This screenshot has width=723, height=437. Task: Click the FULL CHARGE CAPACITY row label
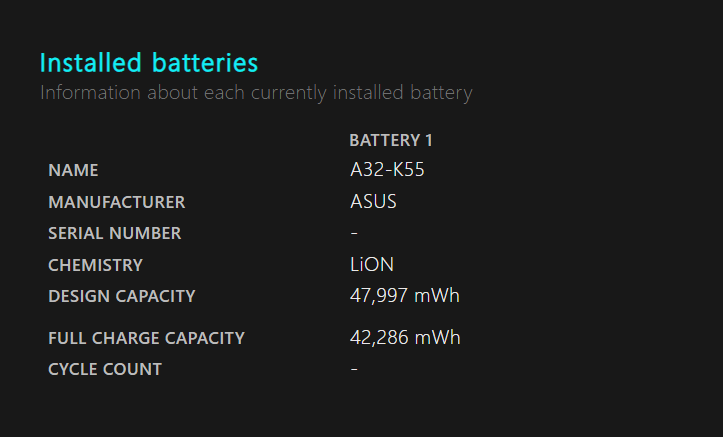tap(146, 338)
